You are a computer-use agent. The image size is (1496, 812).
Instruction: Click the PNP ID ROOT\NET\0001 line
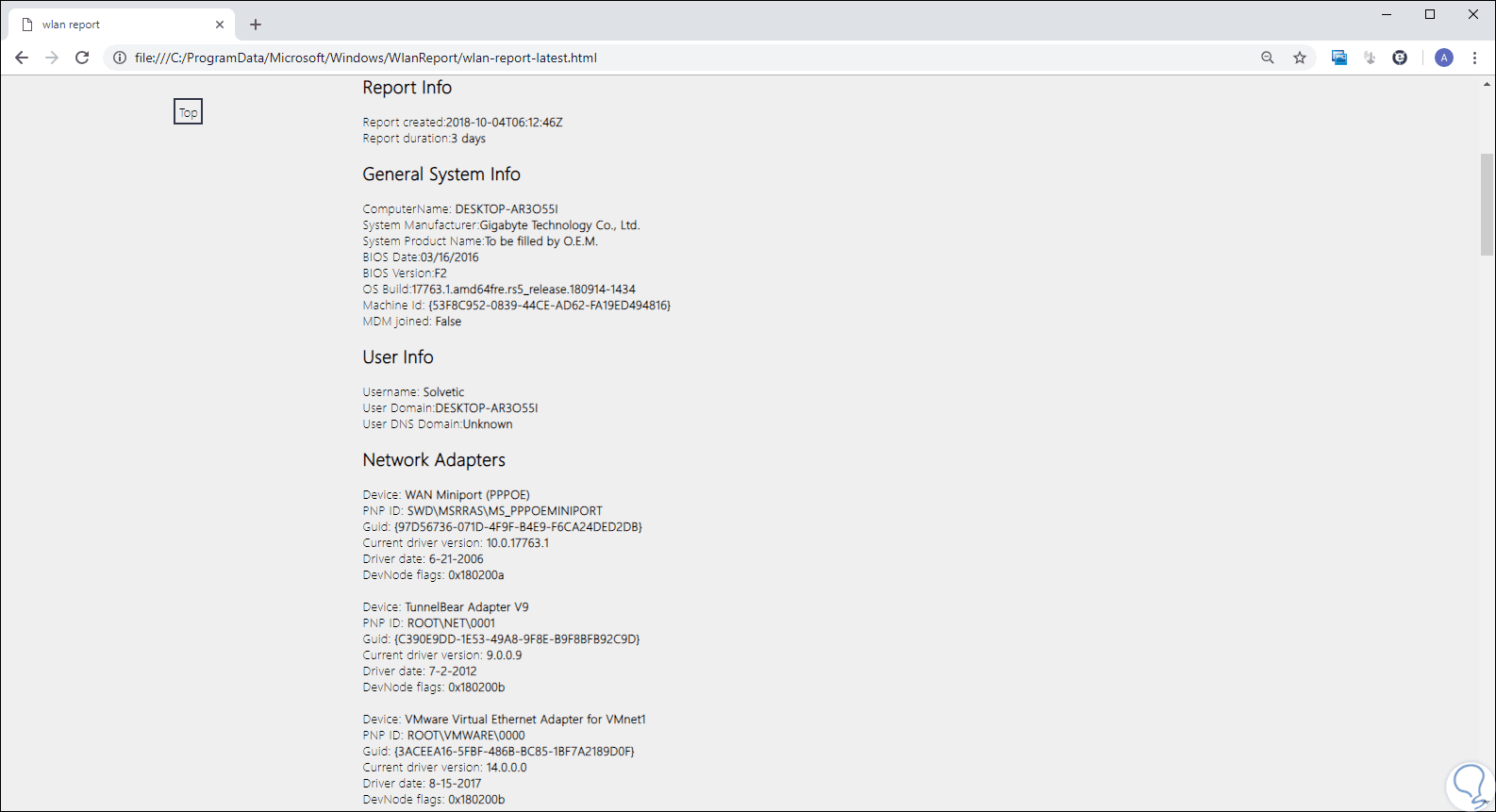click(429, 623)
